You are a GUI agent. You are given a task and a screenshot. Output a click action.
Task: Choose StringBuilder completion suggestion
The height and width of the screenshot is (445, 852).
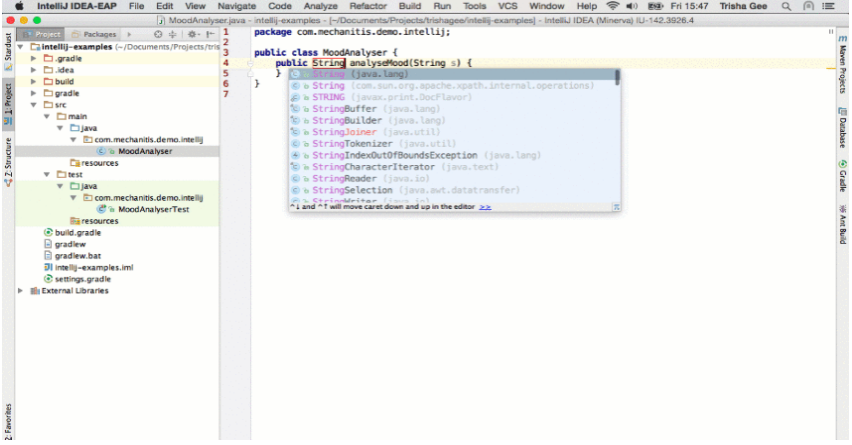[x=453, y=121]
